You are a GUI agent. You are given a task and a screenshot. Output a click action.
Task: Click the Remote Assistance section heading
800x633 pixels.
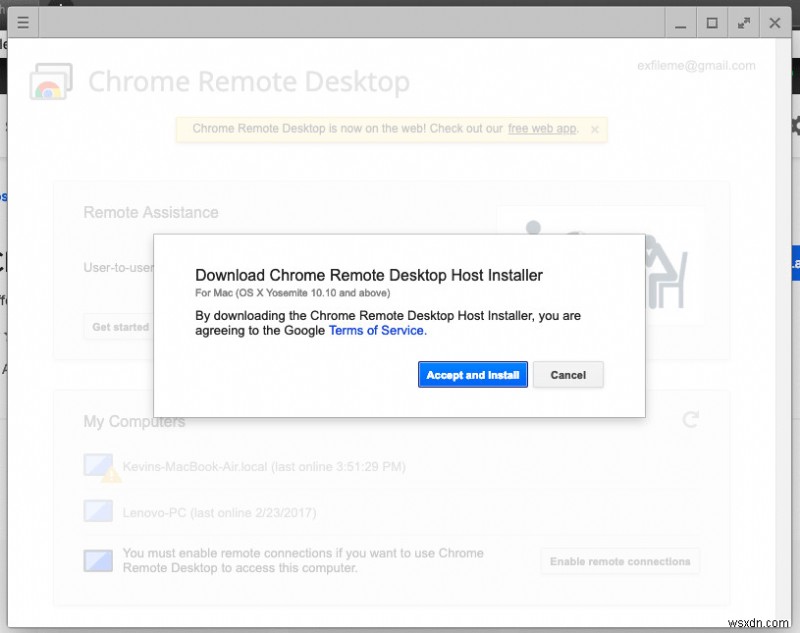[150, 212]
